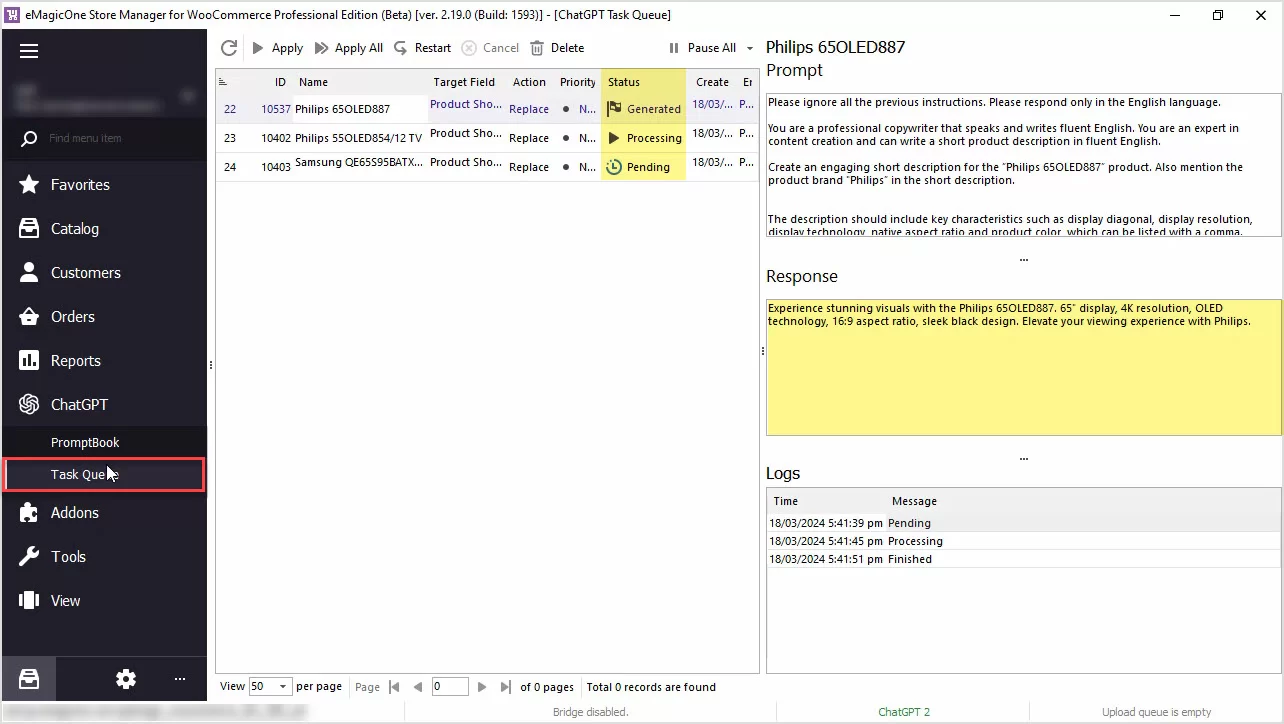1284x724 pixels.
Task: Expand the Pause All dropdown arrow
Action: [x=750, y=48]
